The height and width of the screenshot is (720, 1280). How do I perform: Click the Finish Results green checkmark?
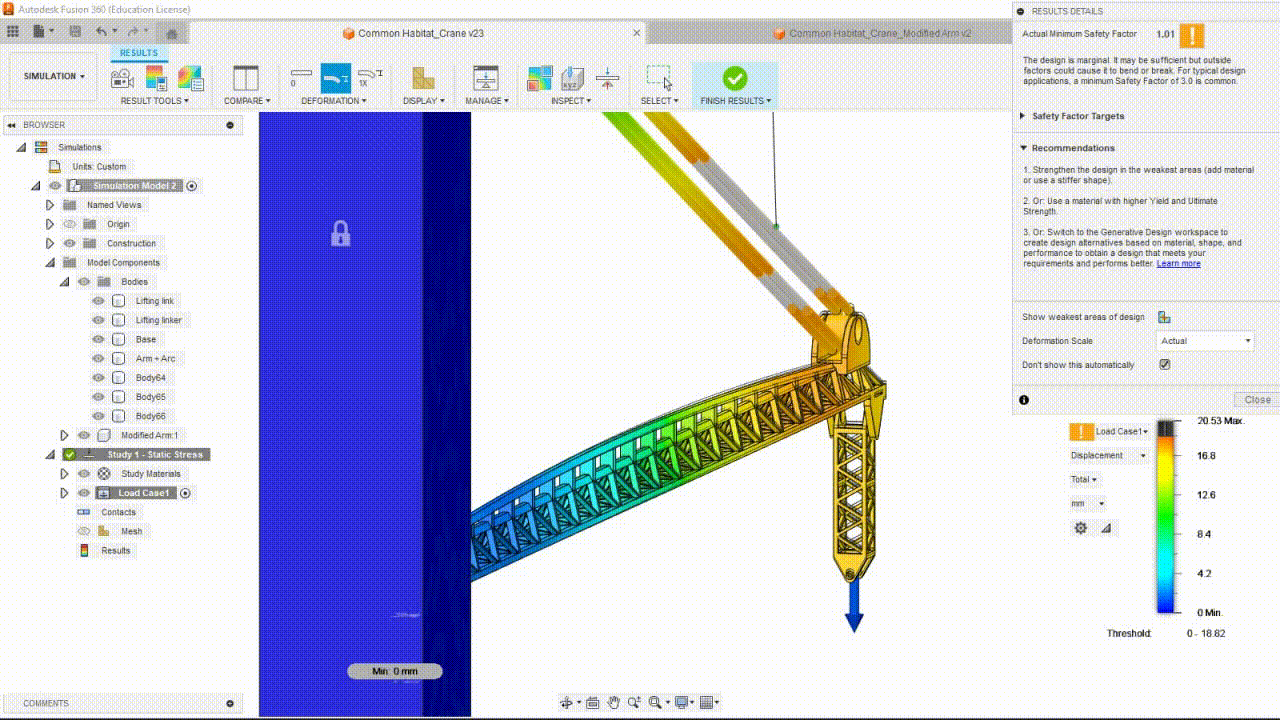pyautogui.click(x=735, y=78)
